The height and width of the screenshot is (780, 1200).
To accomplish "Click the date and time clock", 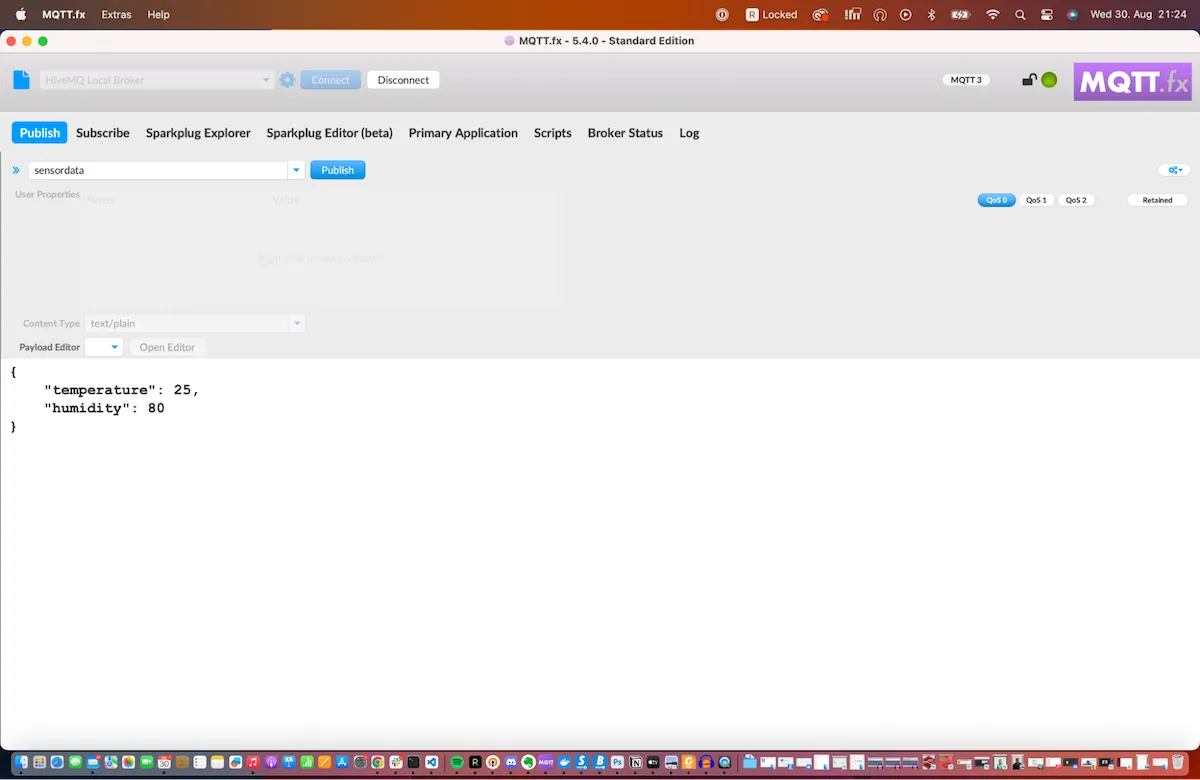I will [x=1140, y=14].
